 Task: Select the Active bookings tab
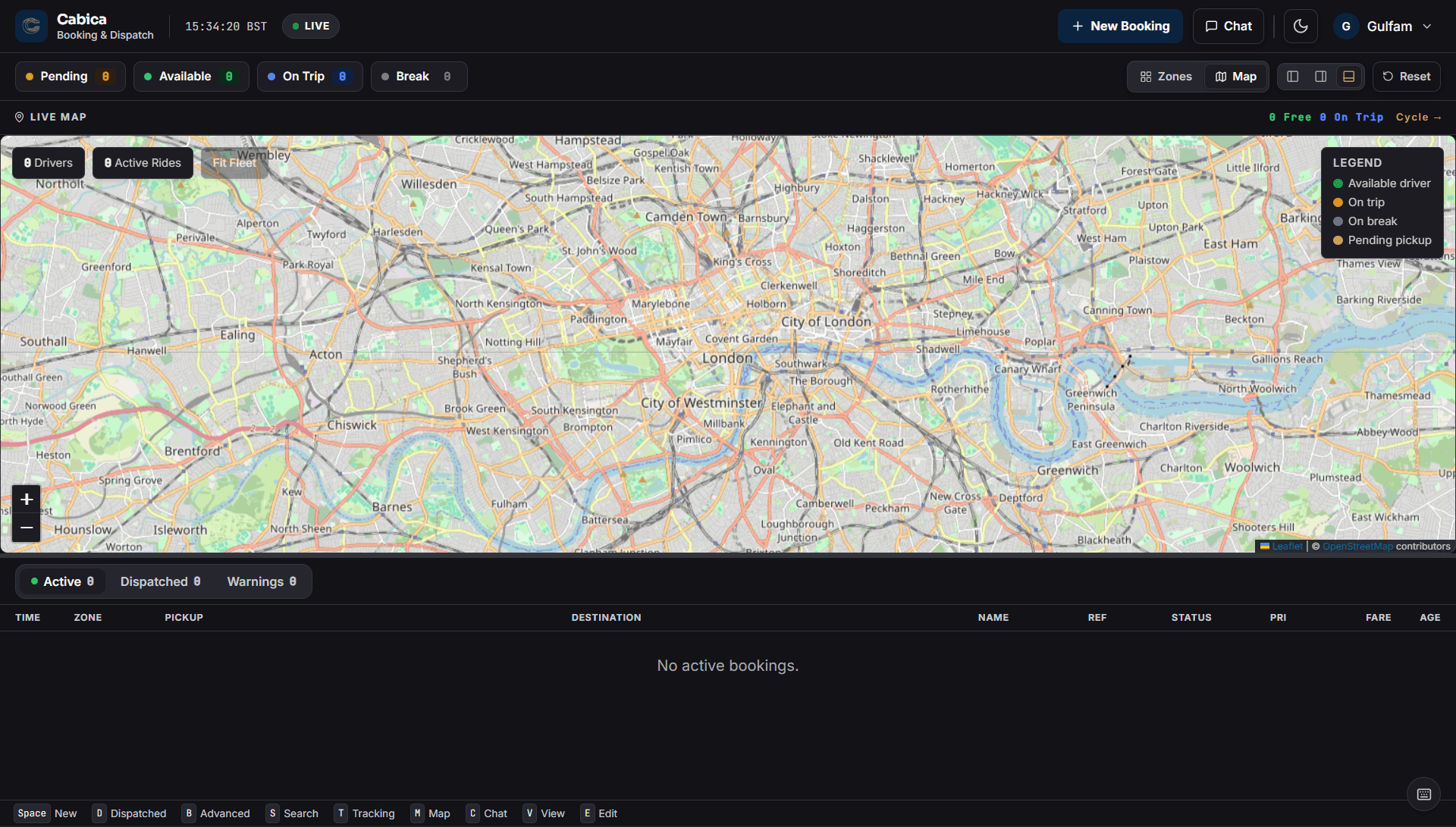pos(62,582)
